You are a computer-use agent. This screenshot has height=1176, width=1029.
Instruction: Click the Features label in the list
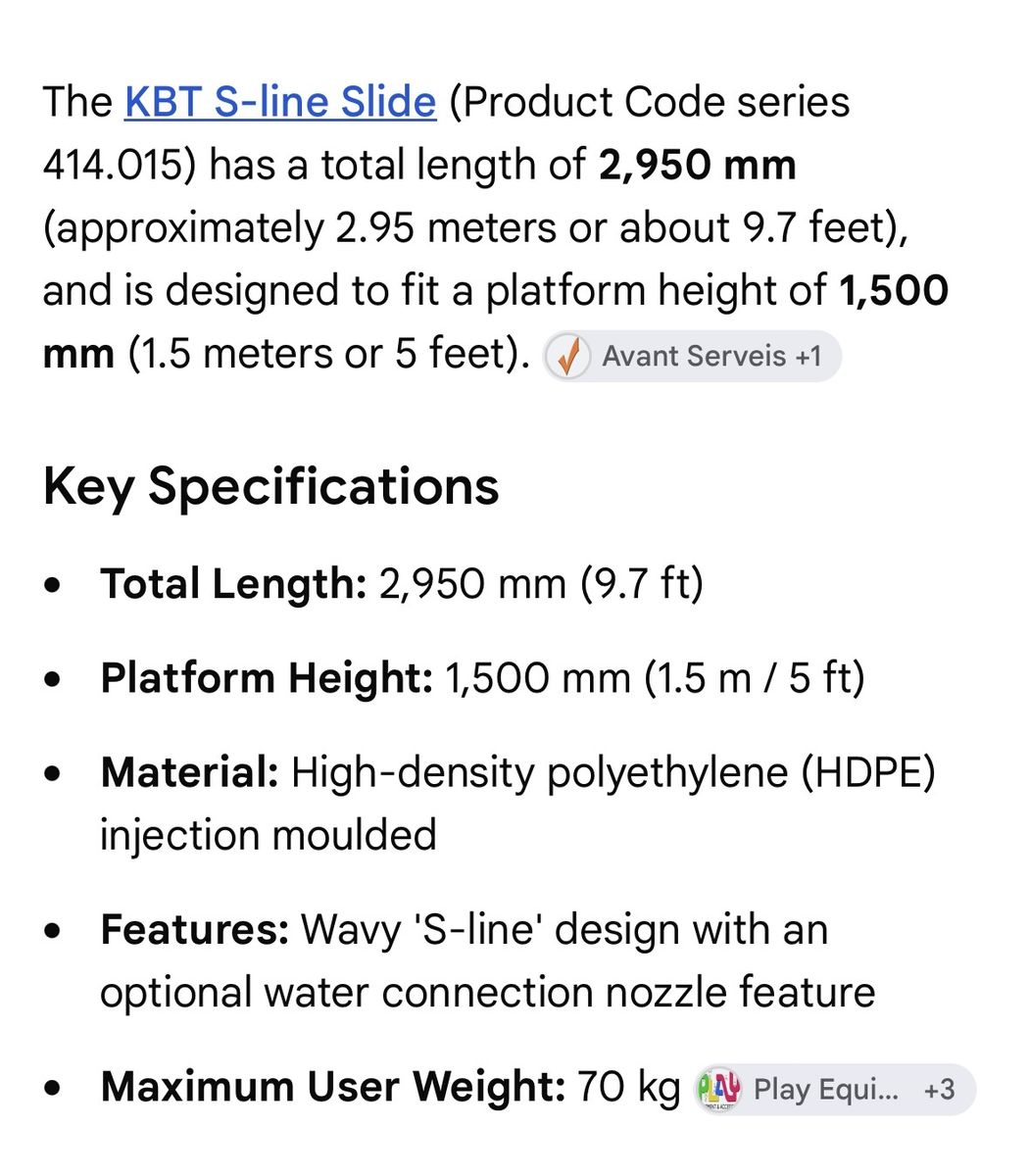tap(194, 929)
